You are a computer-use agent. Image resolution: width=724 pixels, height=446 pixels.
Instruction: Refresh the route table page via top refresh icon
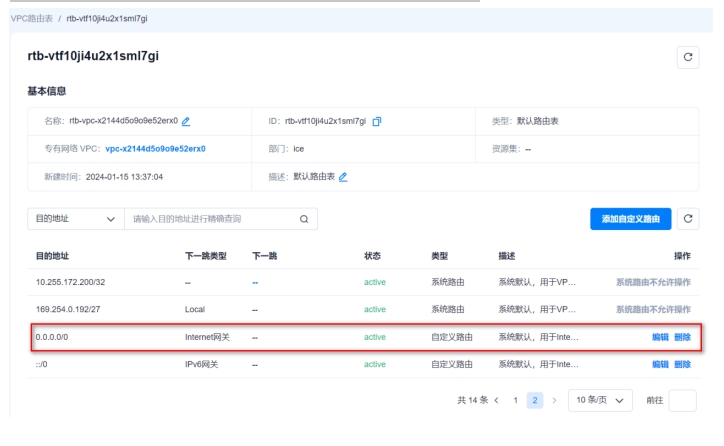[x=688, y=57]
